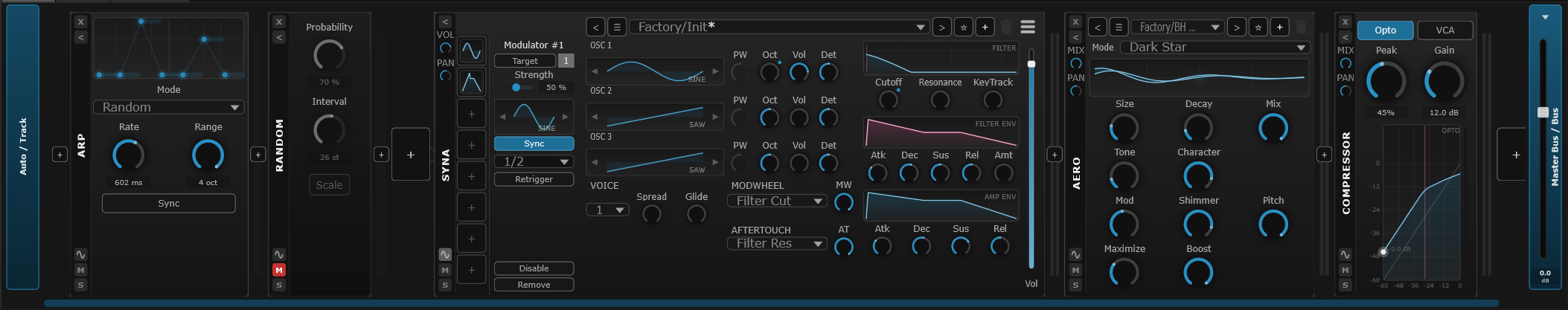The width and height of the screenshot is (1568, 310).
Task: Click the Scale button in RANDOM
Action: point(329,184)
